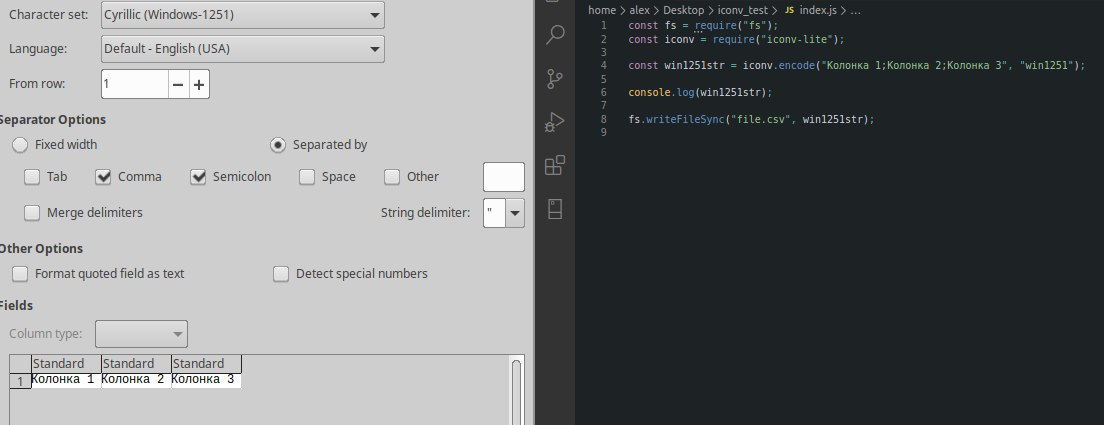
Task: Decrease the From row value
Action: [178, 84]
